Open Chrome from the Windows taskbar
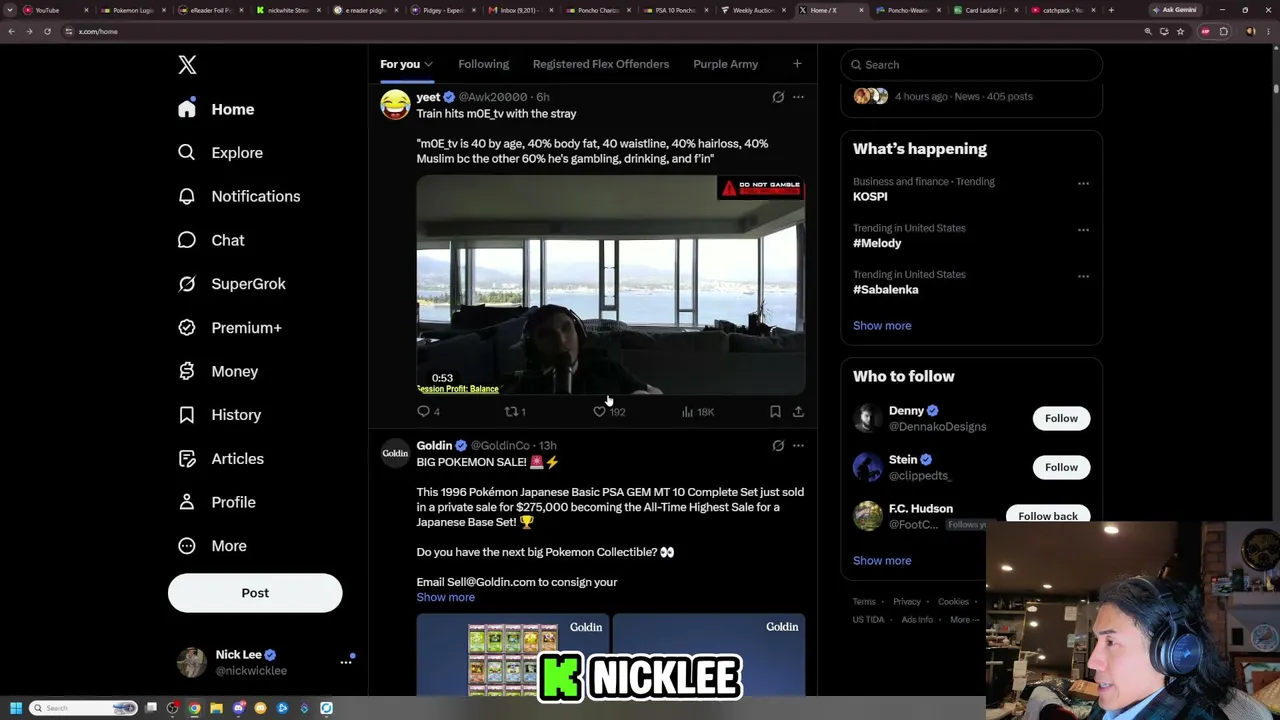Viewport: 1280px width, 720px height. click(x=195, y=708)
